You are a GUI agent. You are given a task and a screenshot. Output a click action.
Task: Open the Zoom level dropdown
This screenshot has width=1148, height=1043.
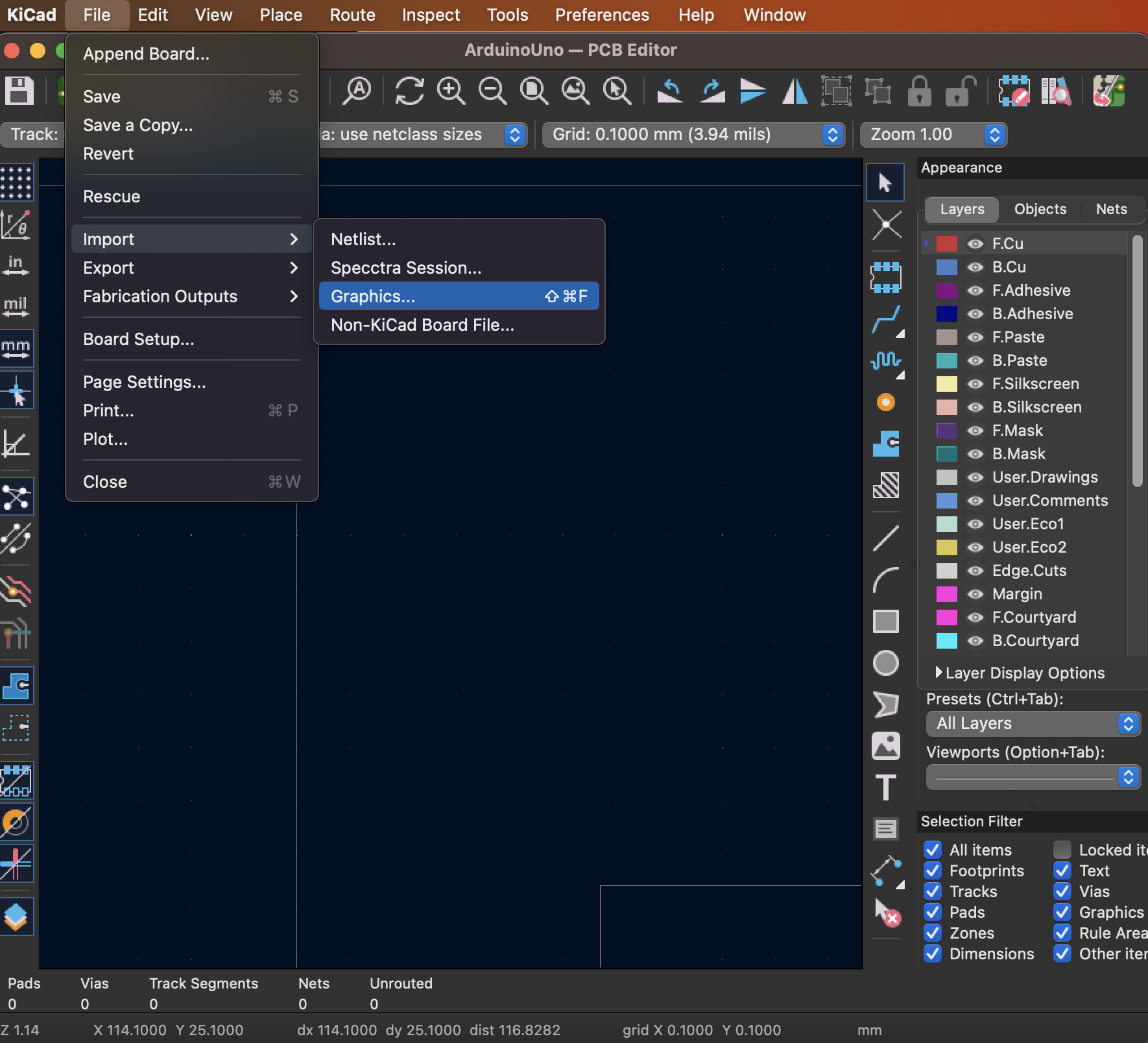(x=933, y=135)
